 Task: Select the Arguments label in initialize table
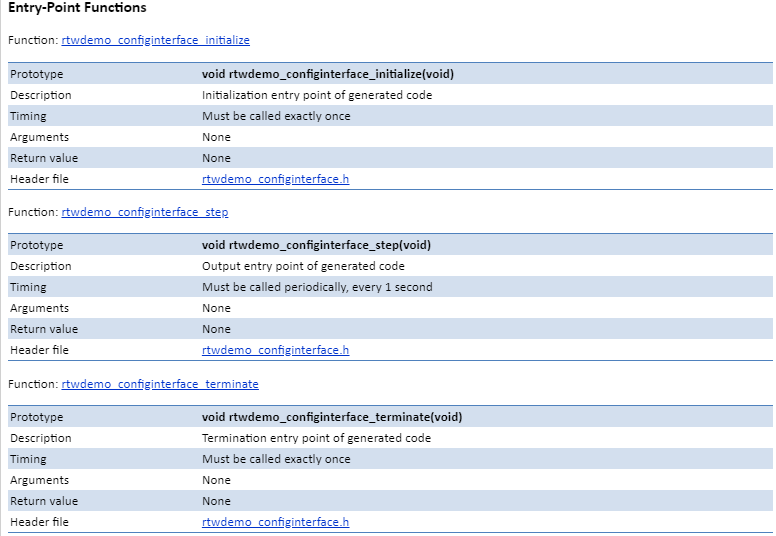pos(39,137)
